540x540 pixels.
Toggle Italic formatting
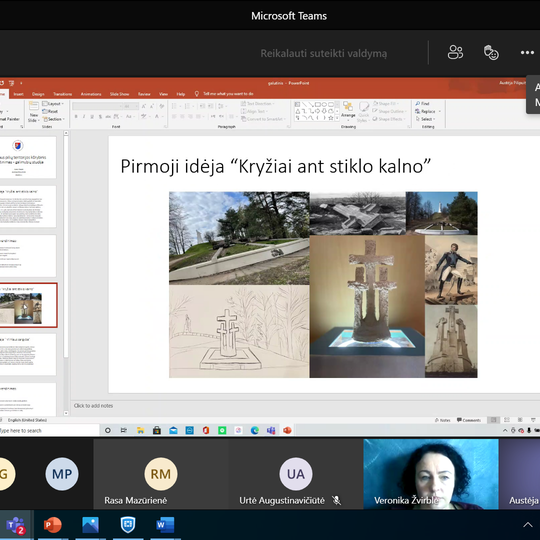(x=84, y=117)
